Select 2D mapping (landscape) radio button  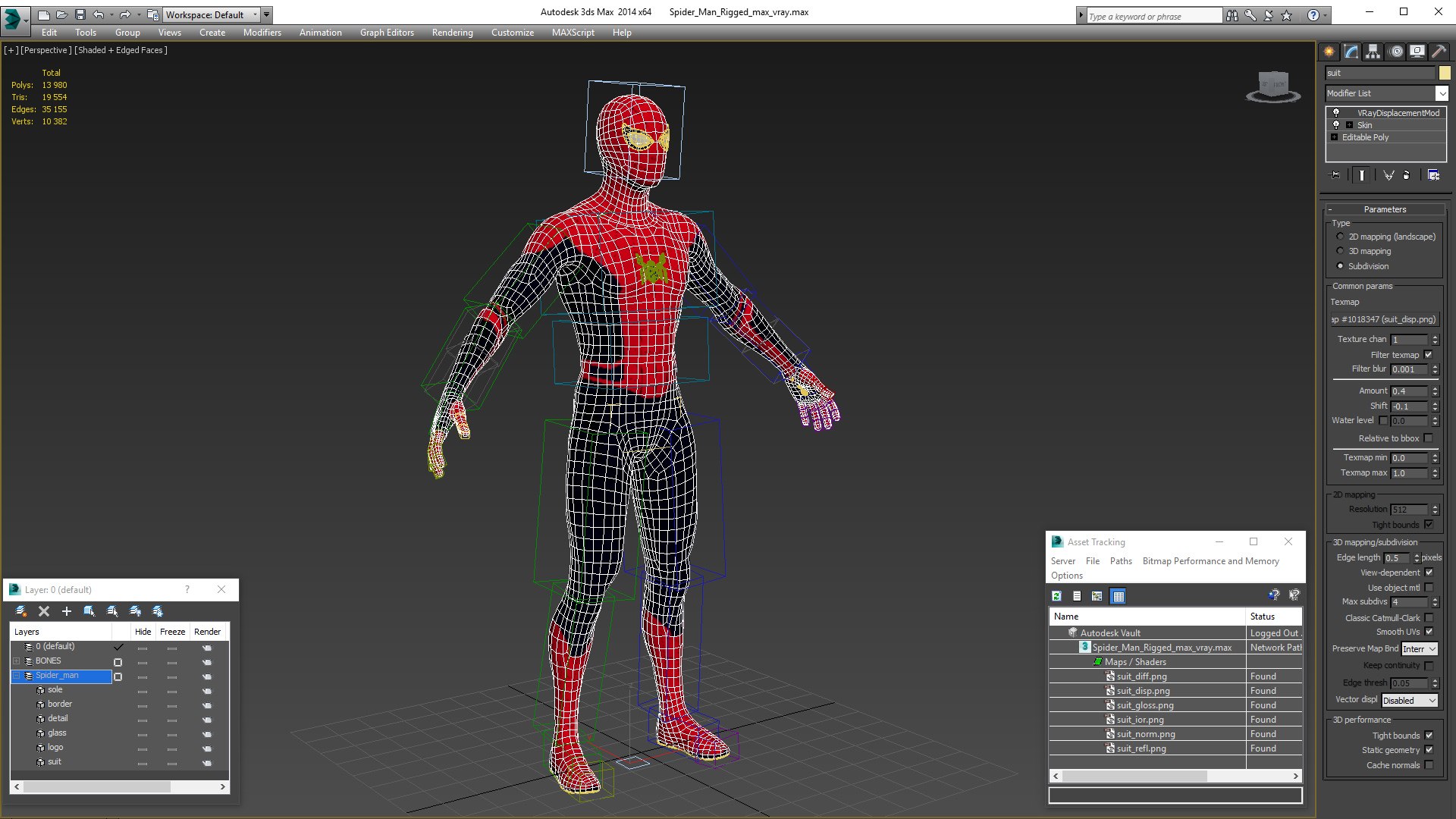pos(1340,237)
